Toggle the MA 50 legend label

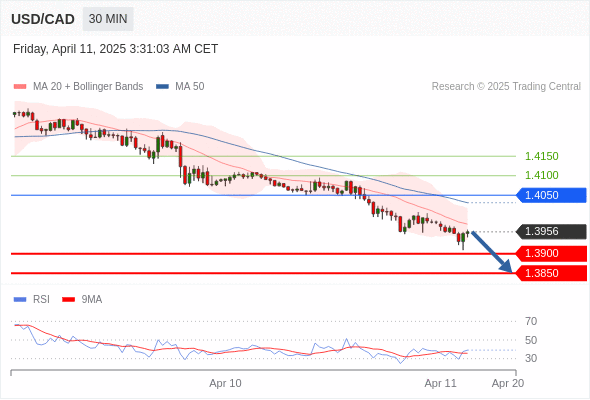pos(190,87)
